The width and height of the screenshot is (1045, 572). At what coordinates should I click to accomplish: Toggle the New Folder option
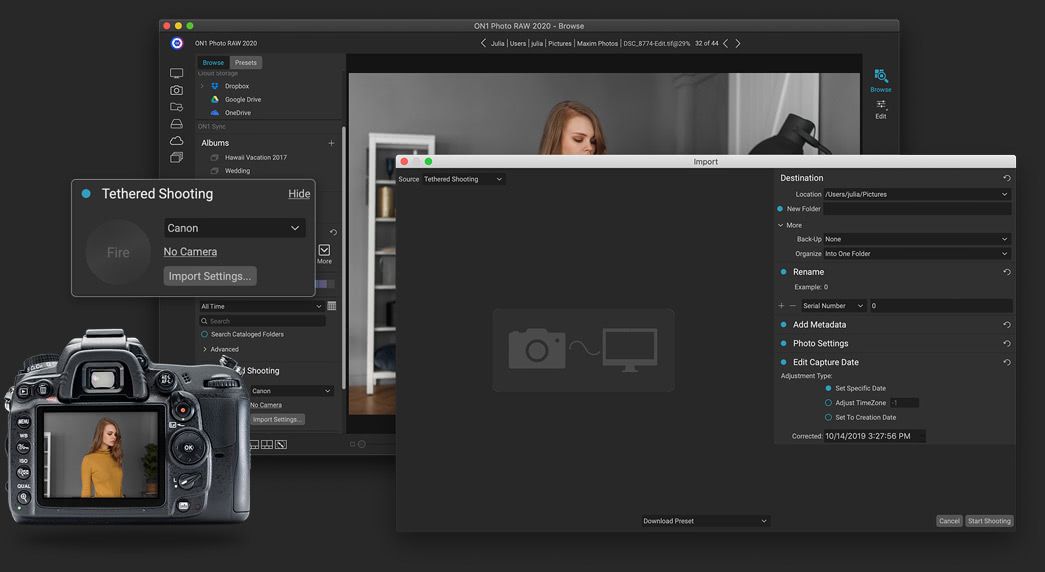coord(780,209)
